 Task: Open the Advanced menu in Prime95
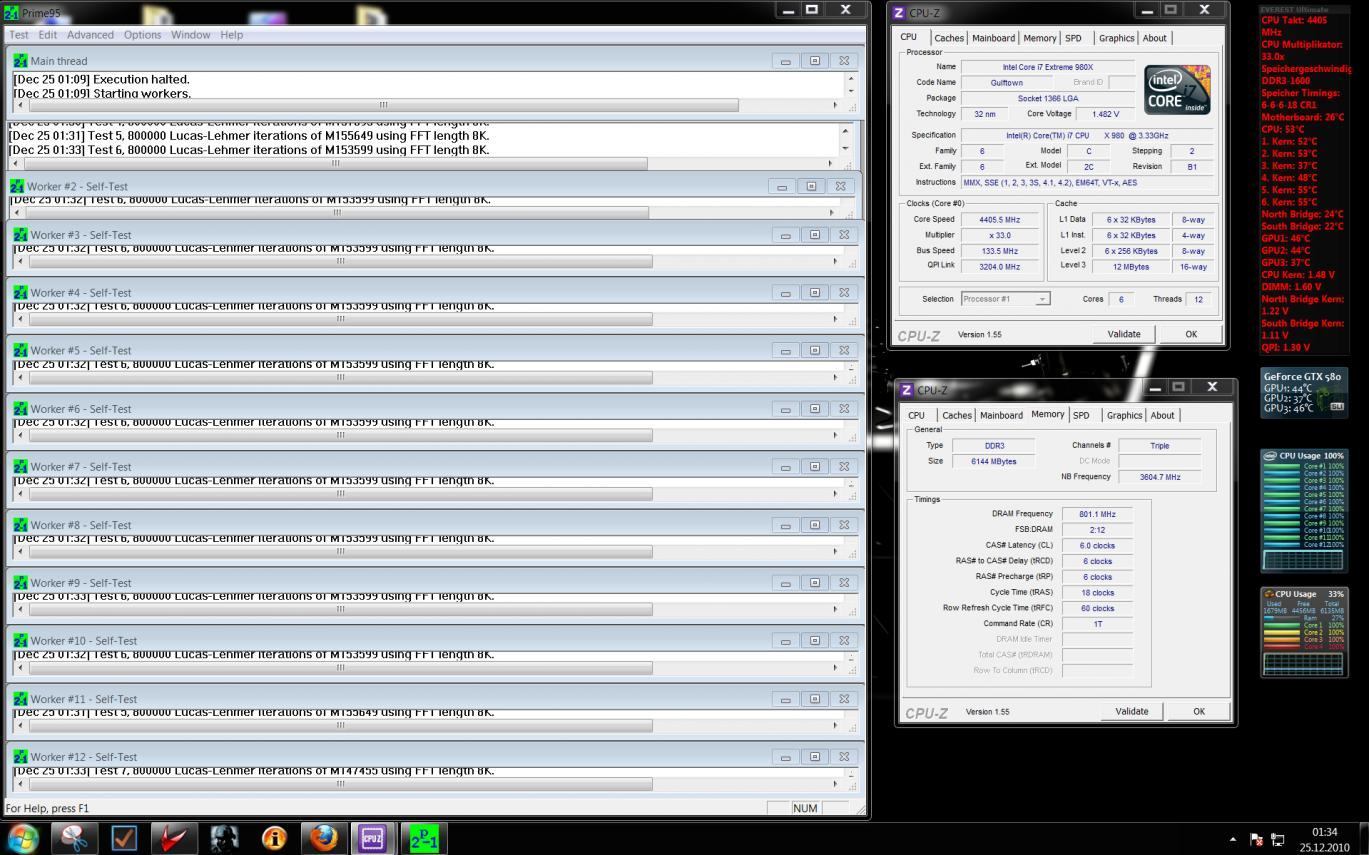click(91, 35)
